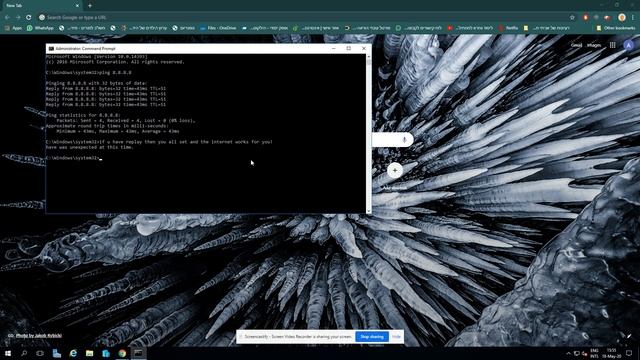Click the customize page pencil icon
640x360 pixels.
tap(629, 336)
